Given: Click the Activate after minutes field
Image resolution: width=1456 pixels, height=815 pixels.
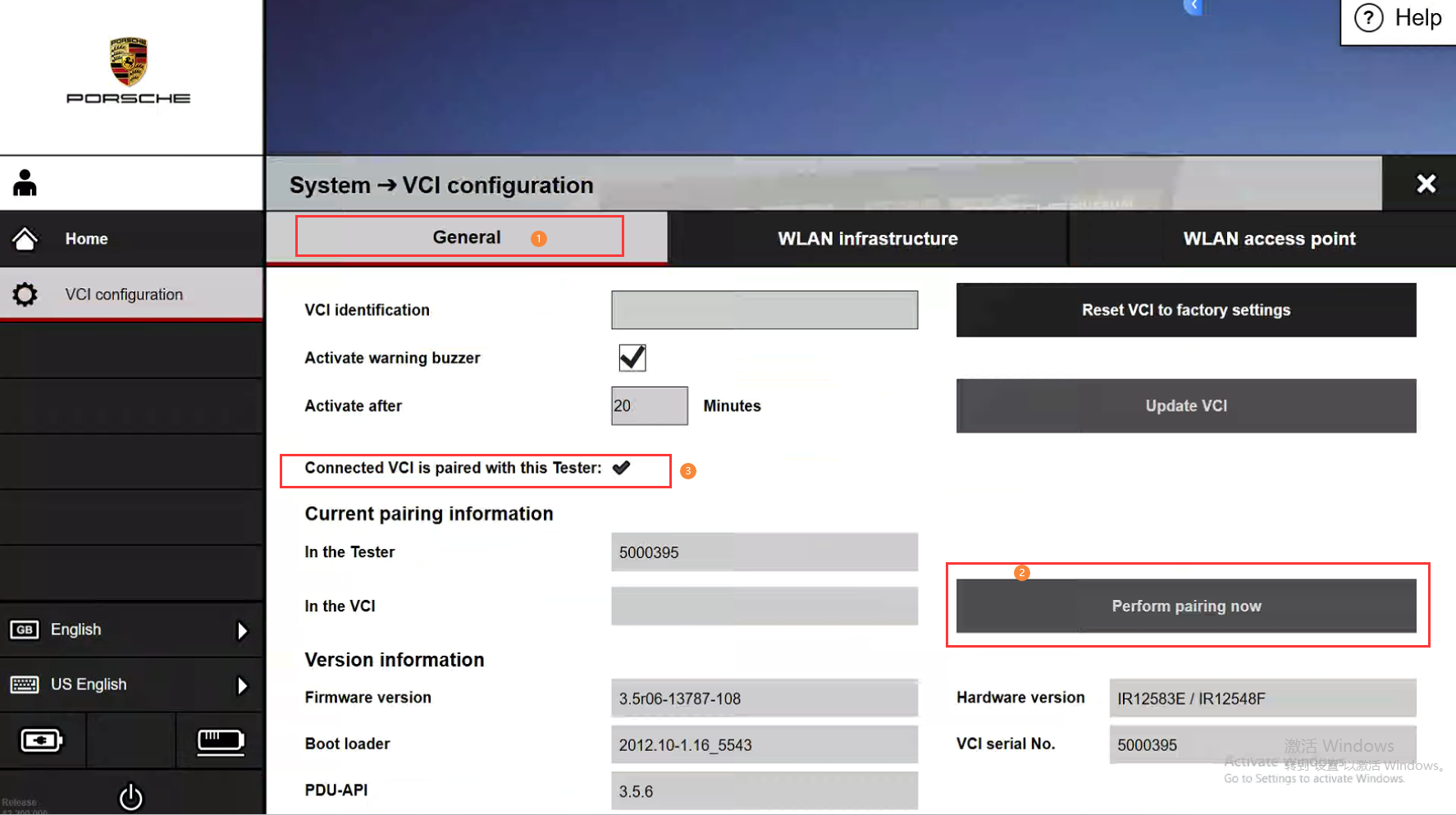Looking at the screenshot, I should coord(649,405).
